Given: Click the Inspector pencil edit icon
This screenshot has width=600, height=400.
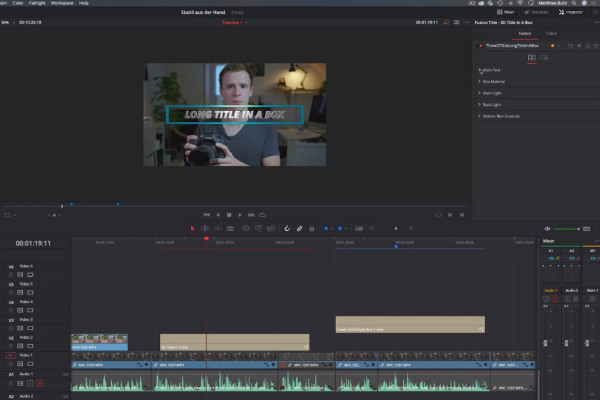Looking at the screenshot, I should tap(579, 46).
